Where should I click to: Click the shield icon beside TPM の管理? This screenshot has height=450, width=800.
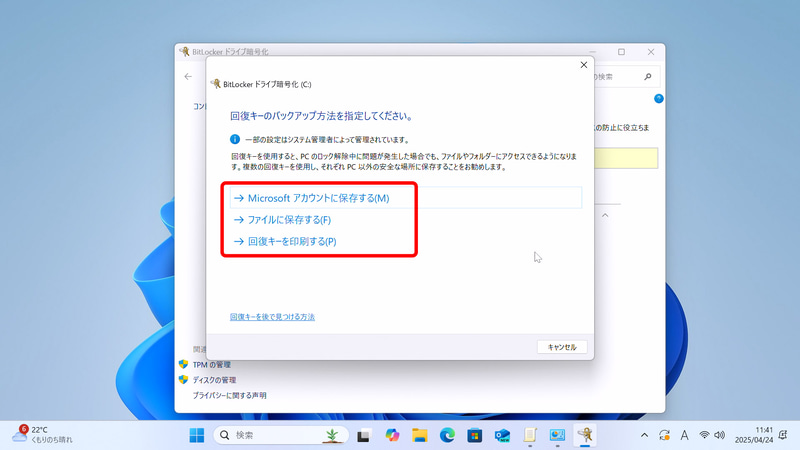coord(184,364)
